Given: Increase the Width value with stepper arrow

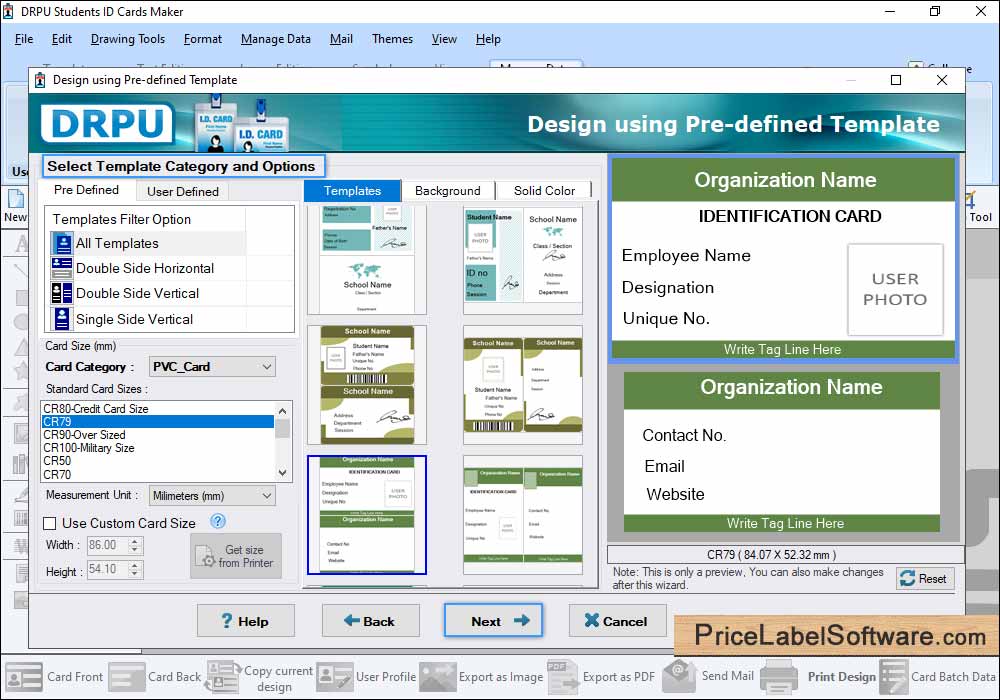Looking at the screenshot, I should (136, 541).
